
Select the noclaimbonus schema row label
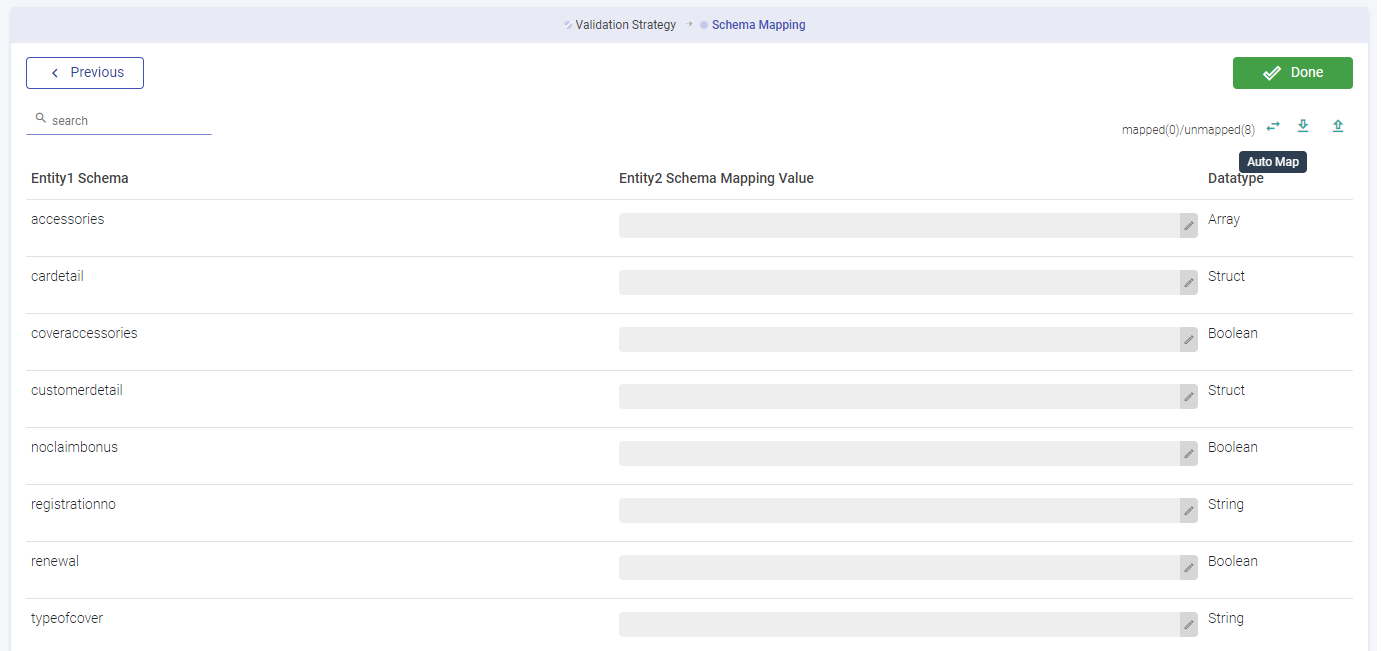coord(74,447)
